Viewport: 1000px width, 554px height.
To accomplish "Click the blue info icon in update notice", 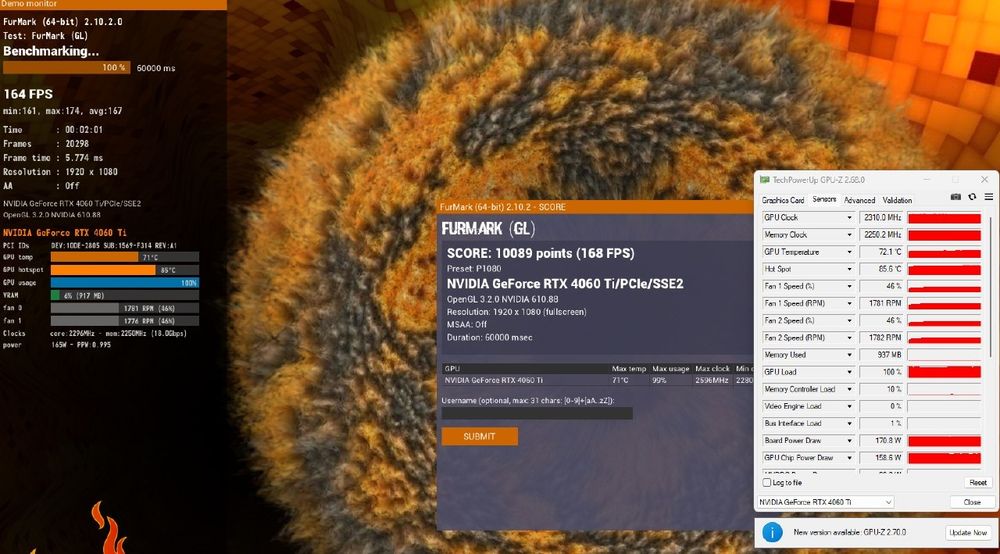I will pyautogui.click(x=772, y=532).
